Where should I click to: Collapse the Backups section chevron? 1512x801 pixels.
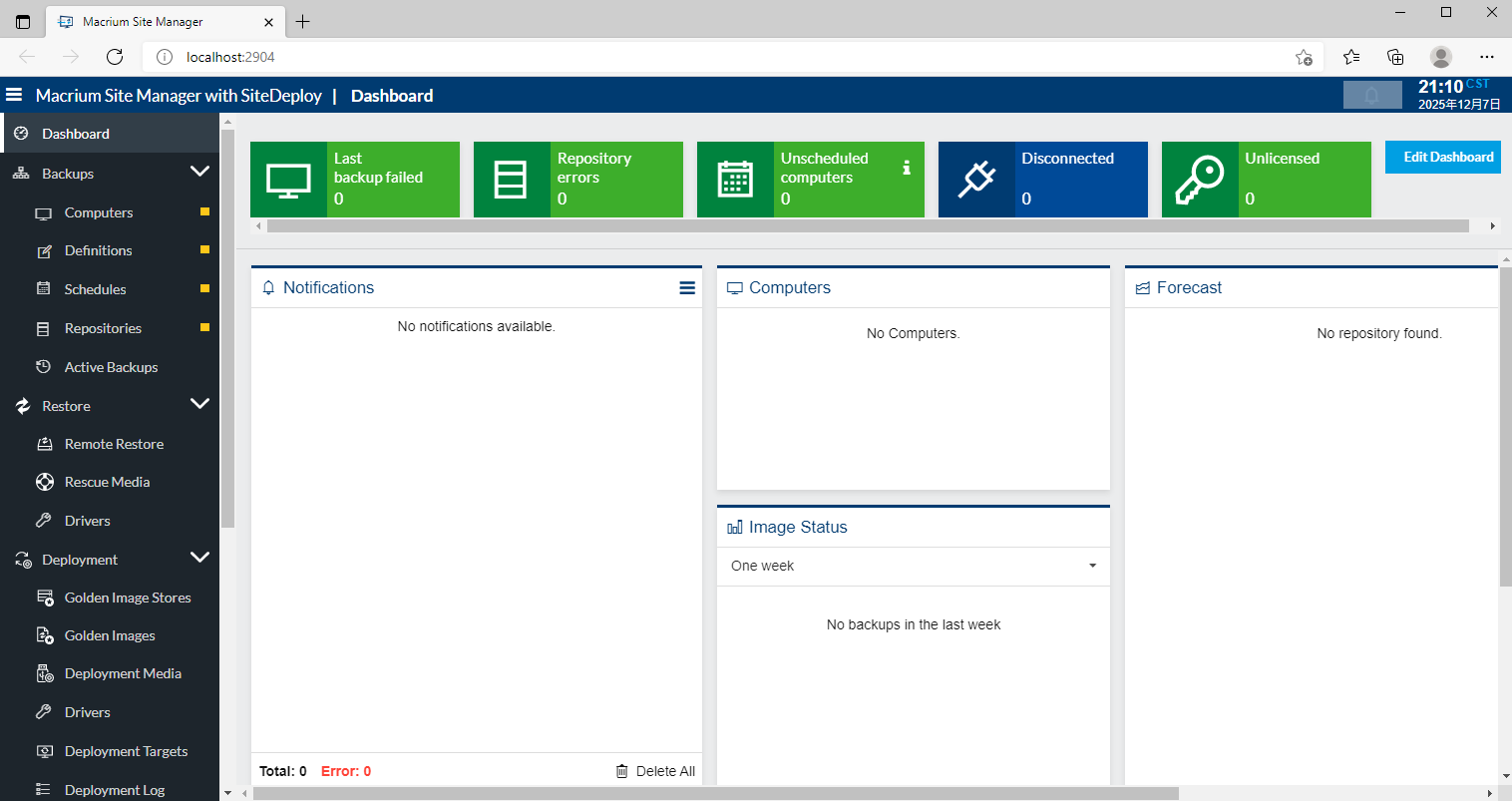coord(199,172)
